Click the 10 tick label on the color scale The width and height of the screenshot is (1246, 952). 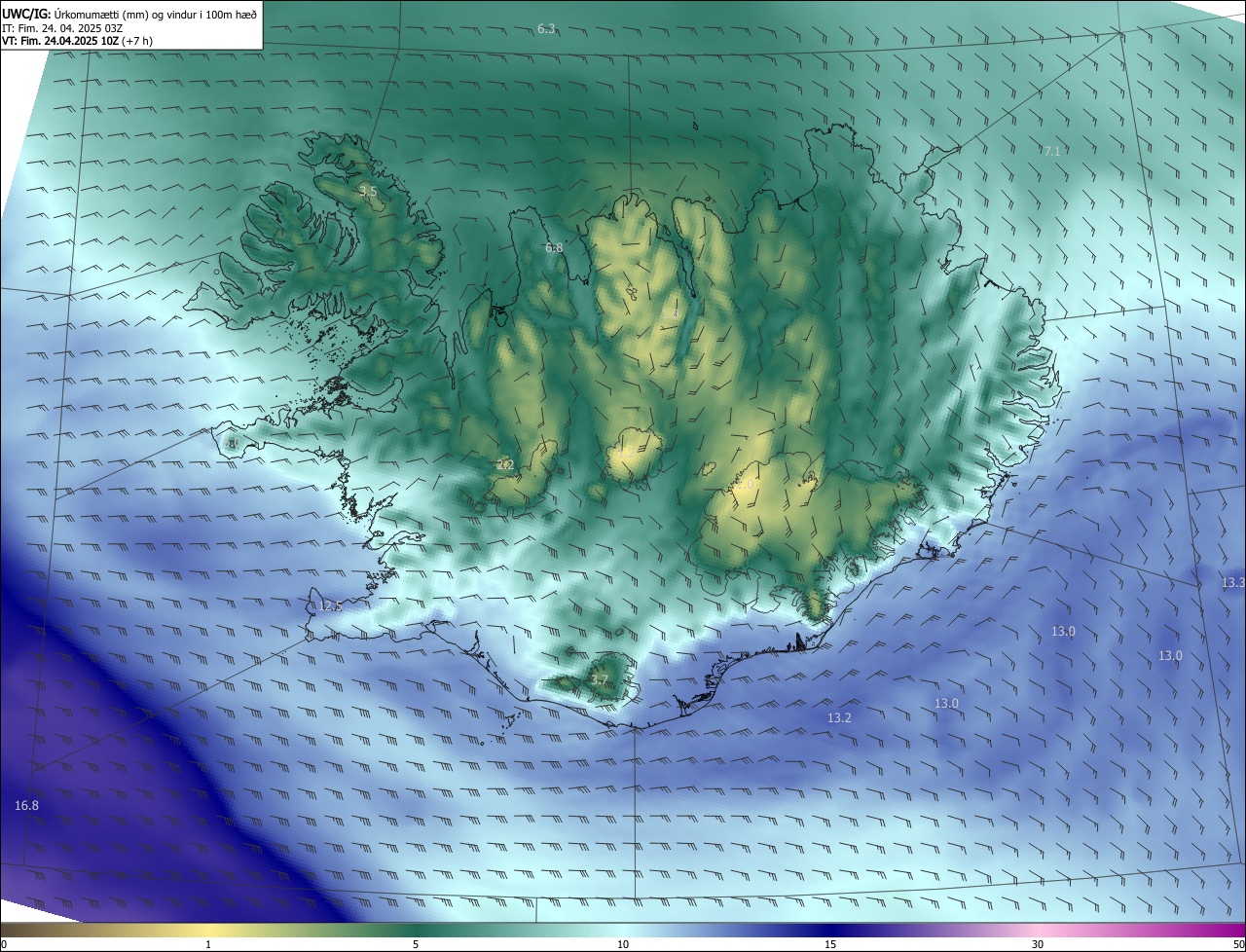coord(623,944)
